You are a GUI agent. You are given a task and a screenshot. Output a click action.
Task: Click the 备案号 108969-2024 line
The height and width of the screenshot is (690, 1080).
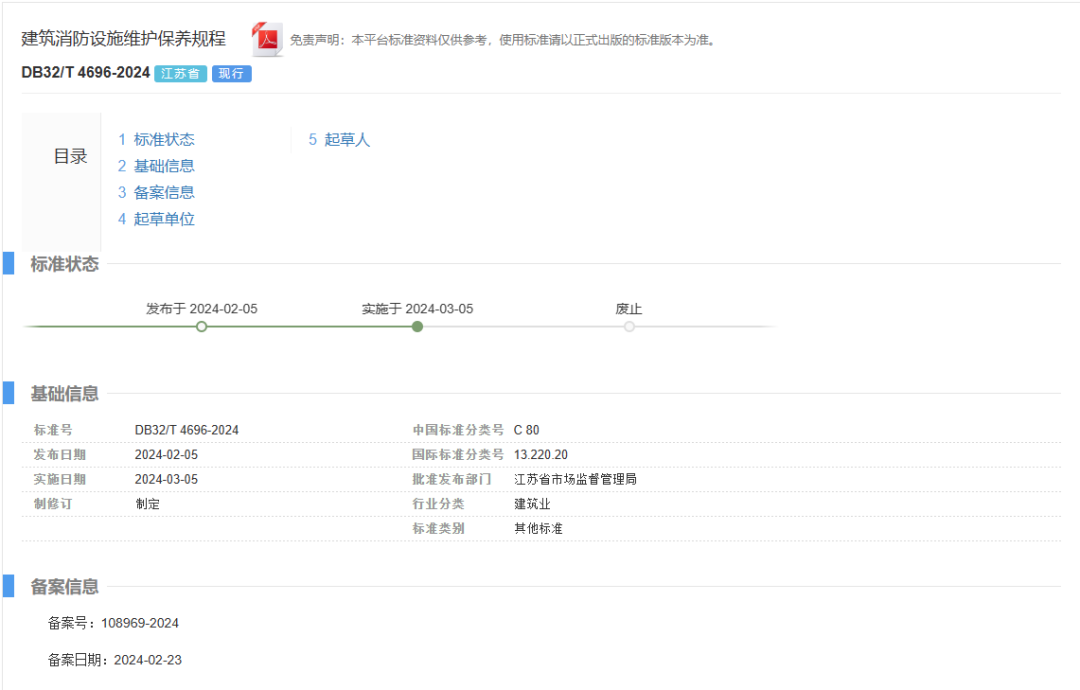pyautogui.click(x=113, y=623)
